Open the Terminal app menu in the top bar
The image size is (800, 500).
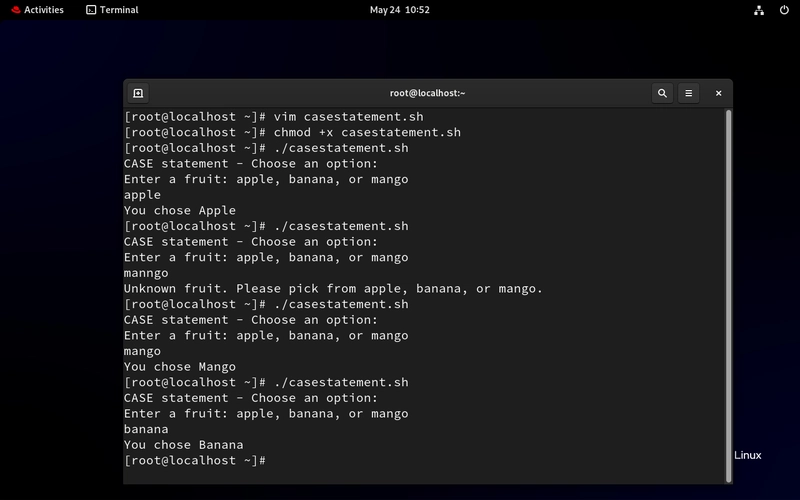pos(112,10)
